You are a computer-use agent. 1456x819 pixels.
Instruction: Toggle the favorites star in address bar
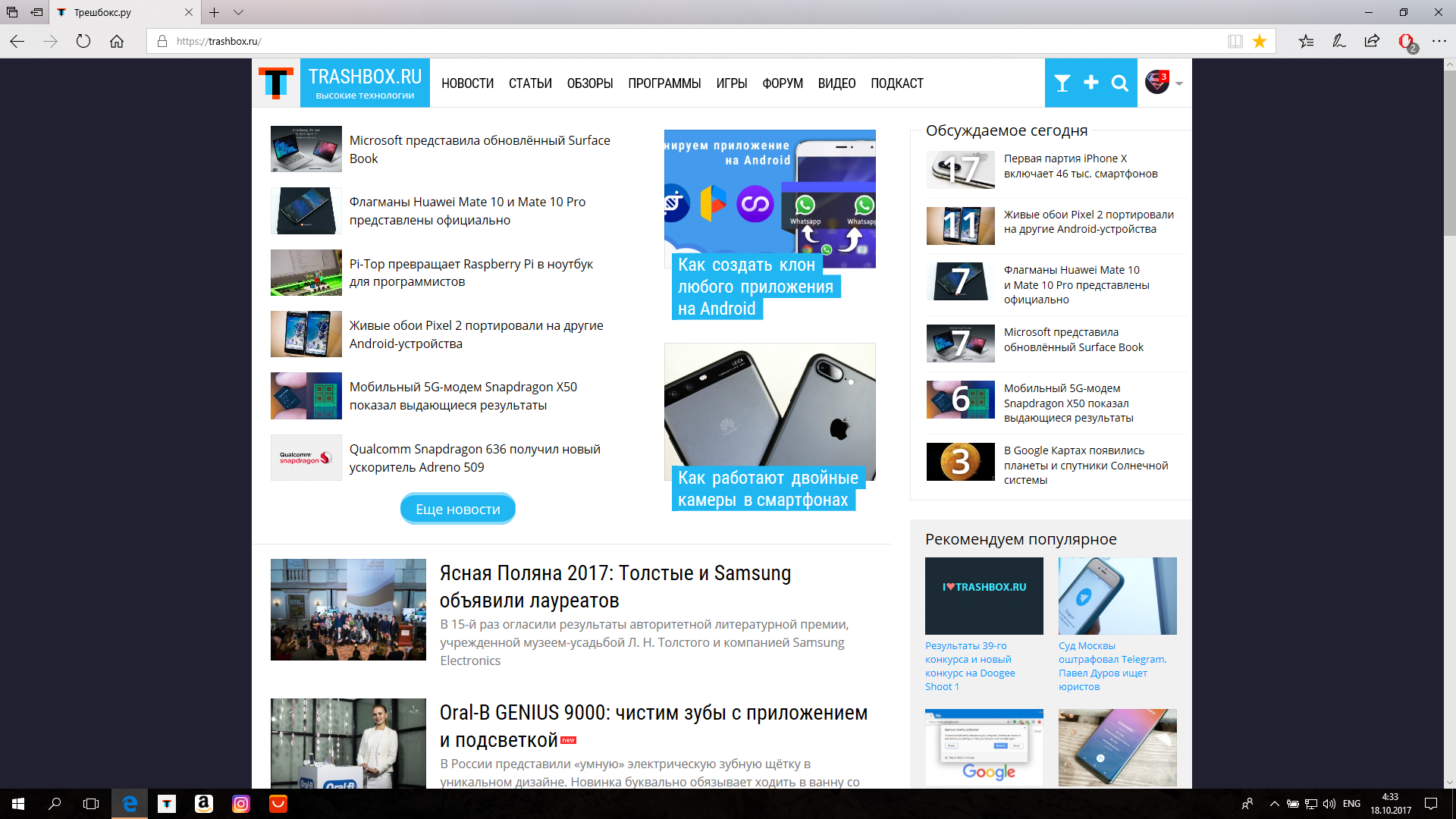1260,41
